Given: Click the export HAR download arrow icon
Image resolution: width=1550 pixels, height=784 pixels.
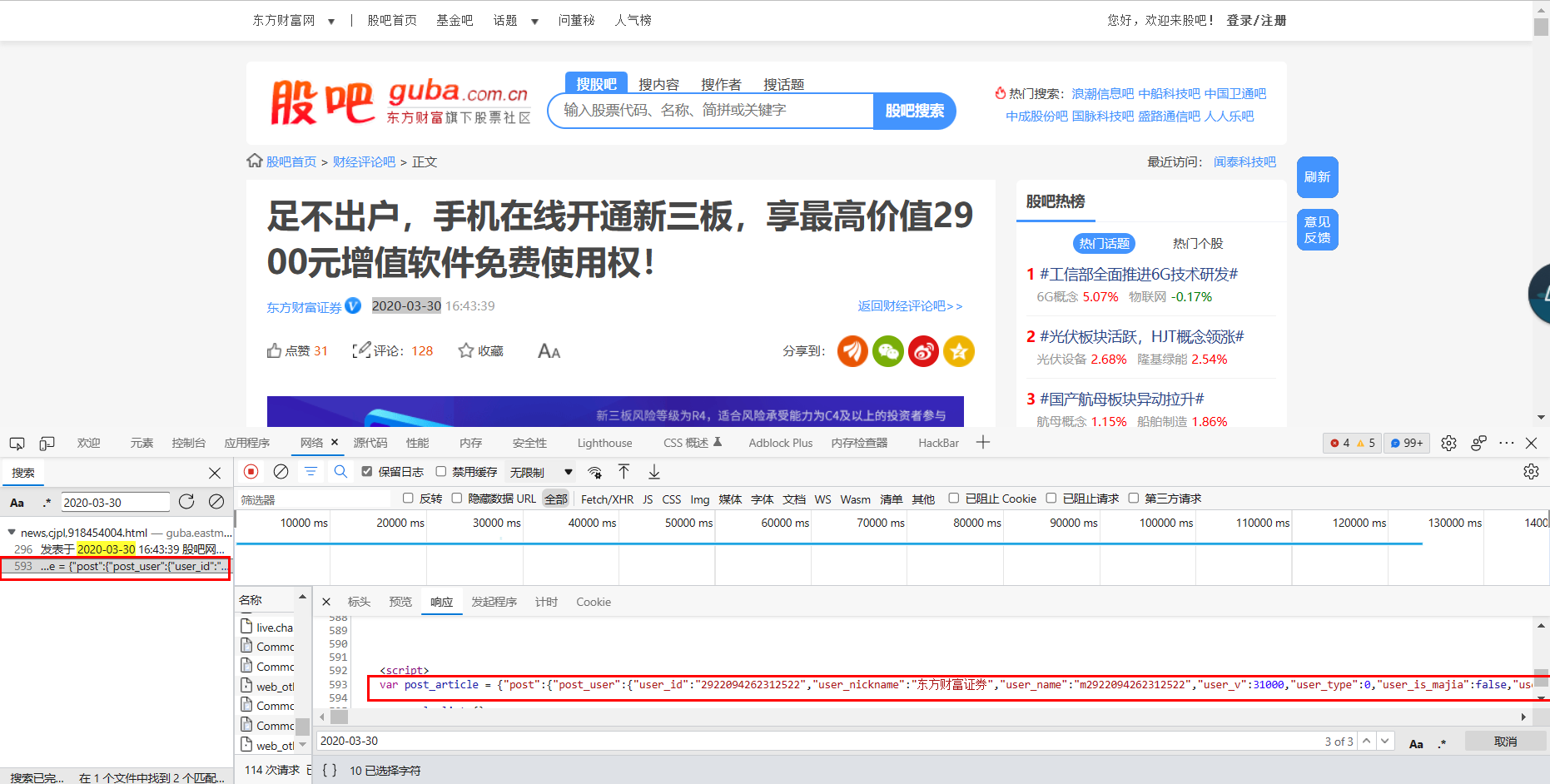Looking at the screenshot, I should (x=654, y=472).
